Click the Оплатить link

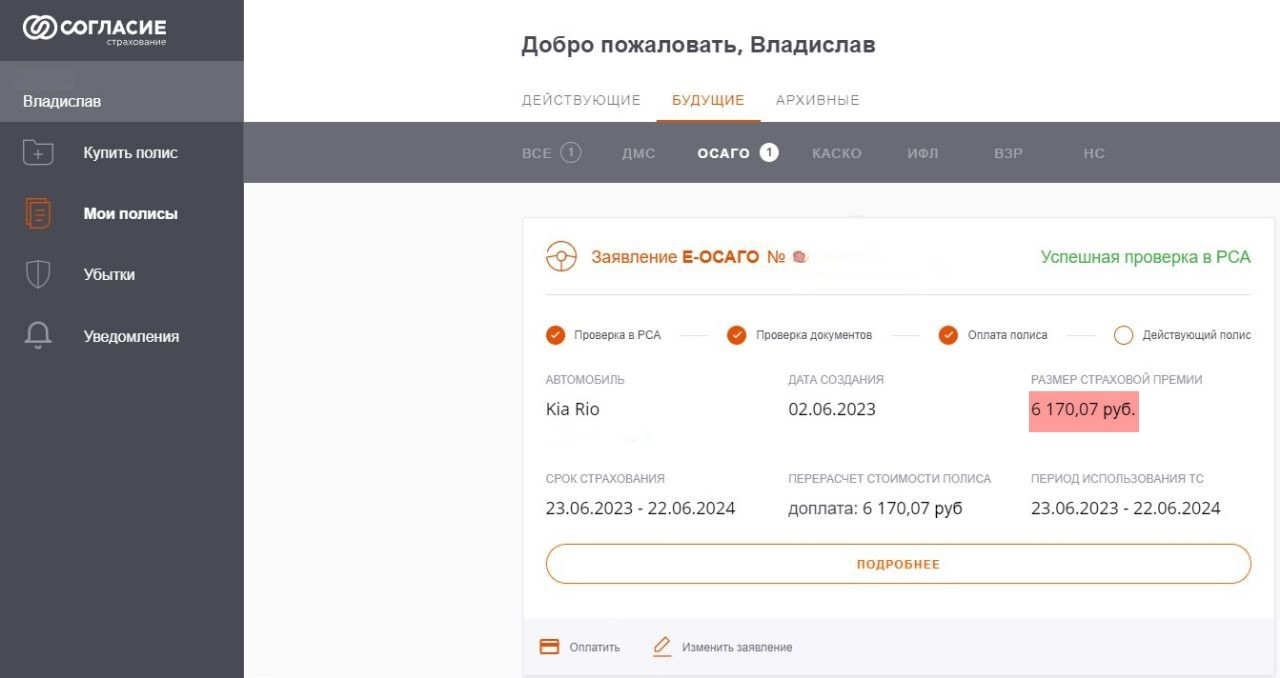click(x=595, y=647)
